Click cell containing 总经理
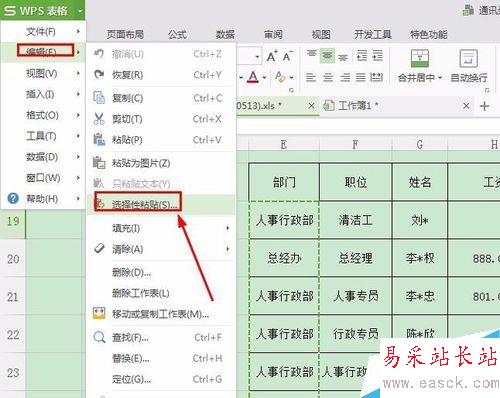Image resolution: width=500 pixels, height=398 pixels. tap(356, 258)
